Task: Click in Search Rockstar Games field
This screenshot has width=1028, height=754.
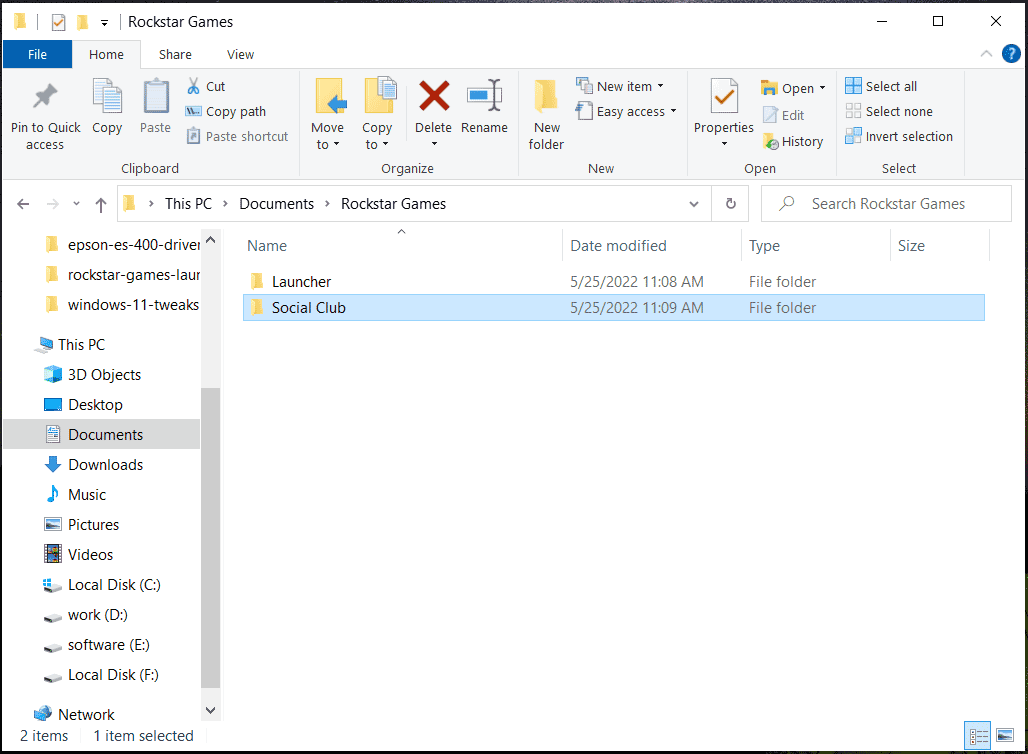Action: (x=886, y=204)
